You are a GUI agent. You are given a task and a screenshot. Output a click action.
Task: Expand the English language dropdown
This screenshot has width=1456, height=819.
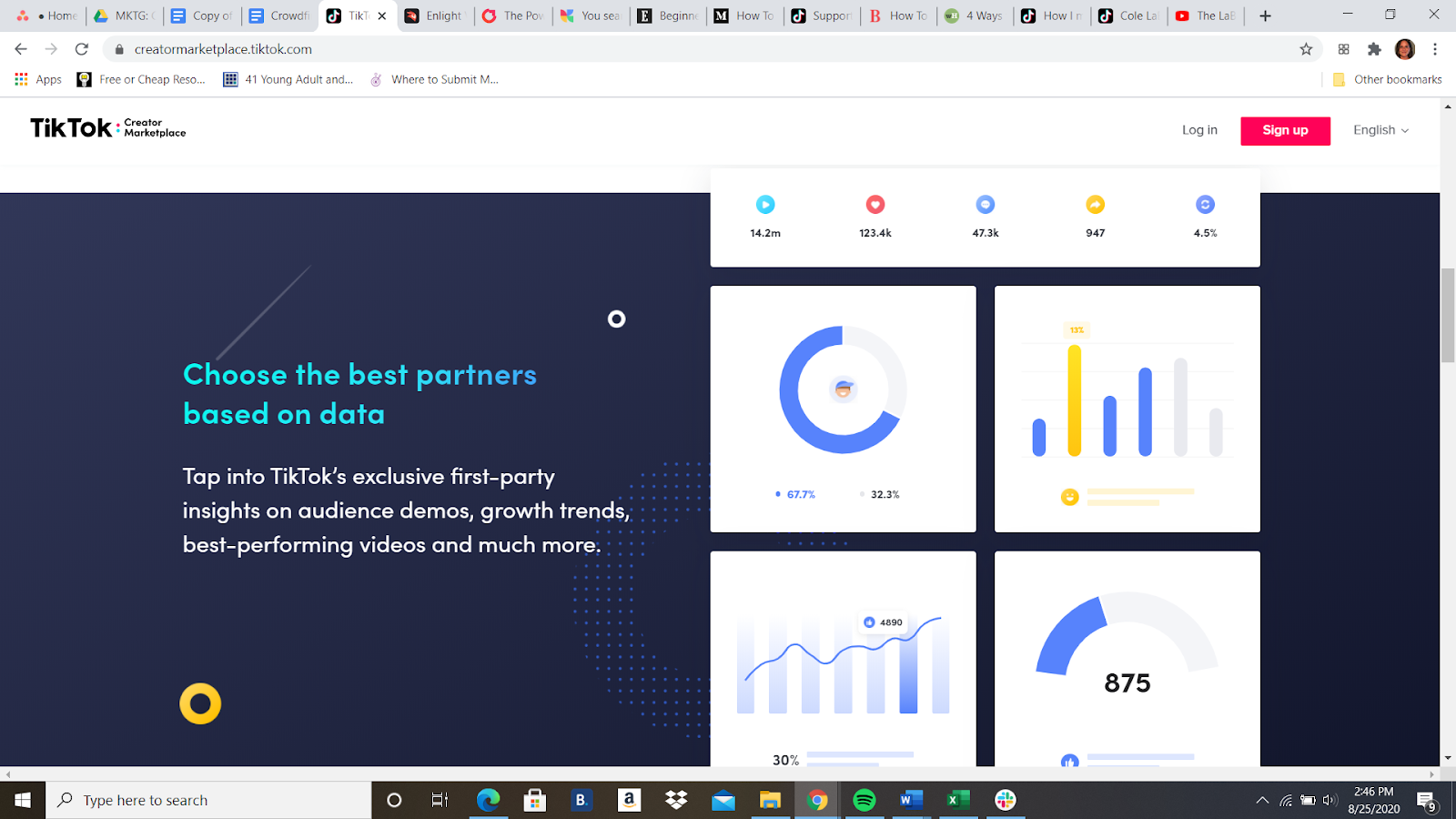(1380, 130)
